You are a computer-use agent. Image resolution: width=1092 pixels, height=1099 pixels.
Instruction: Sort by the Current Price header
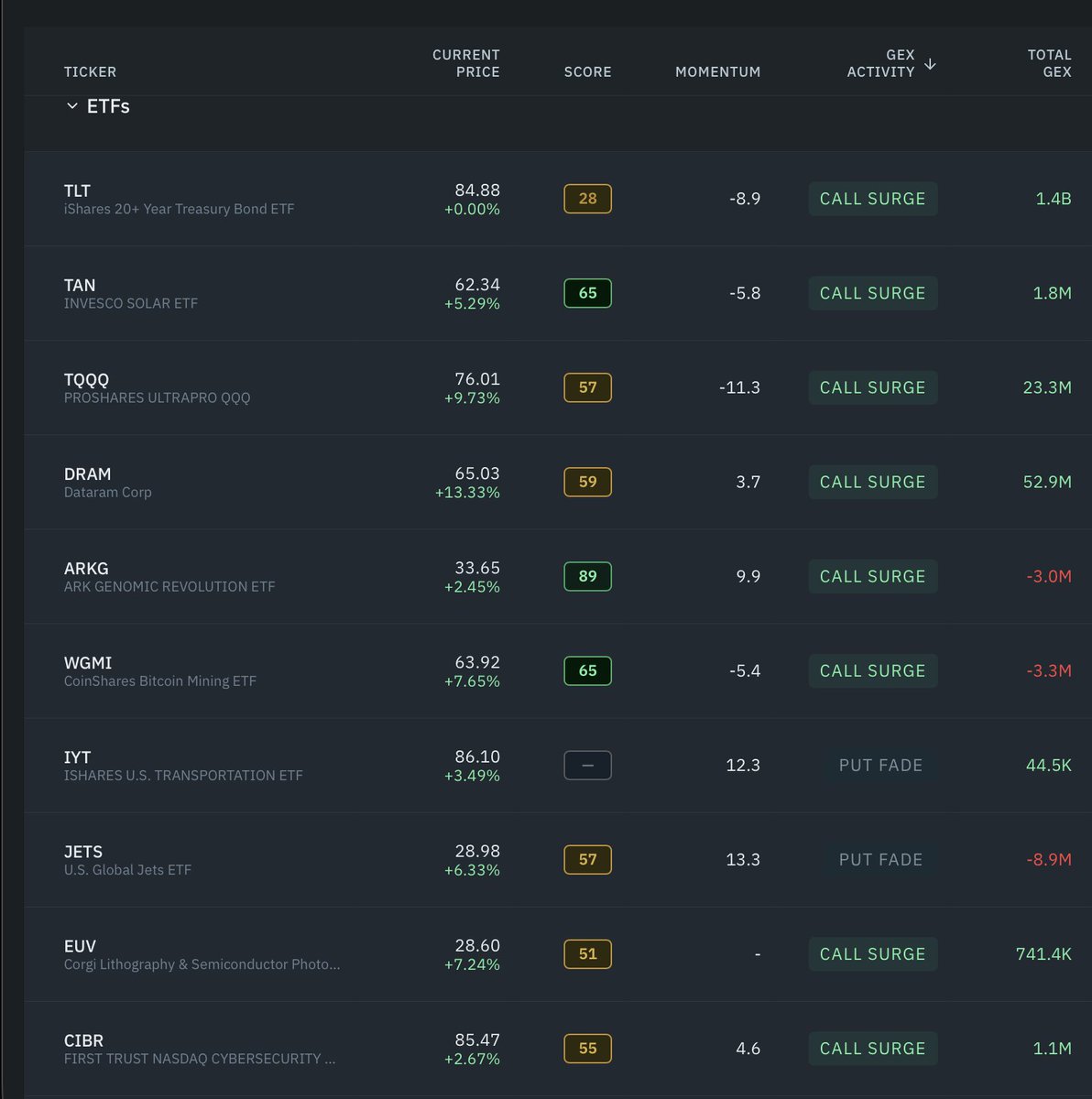click(x=466, y=63)
